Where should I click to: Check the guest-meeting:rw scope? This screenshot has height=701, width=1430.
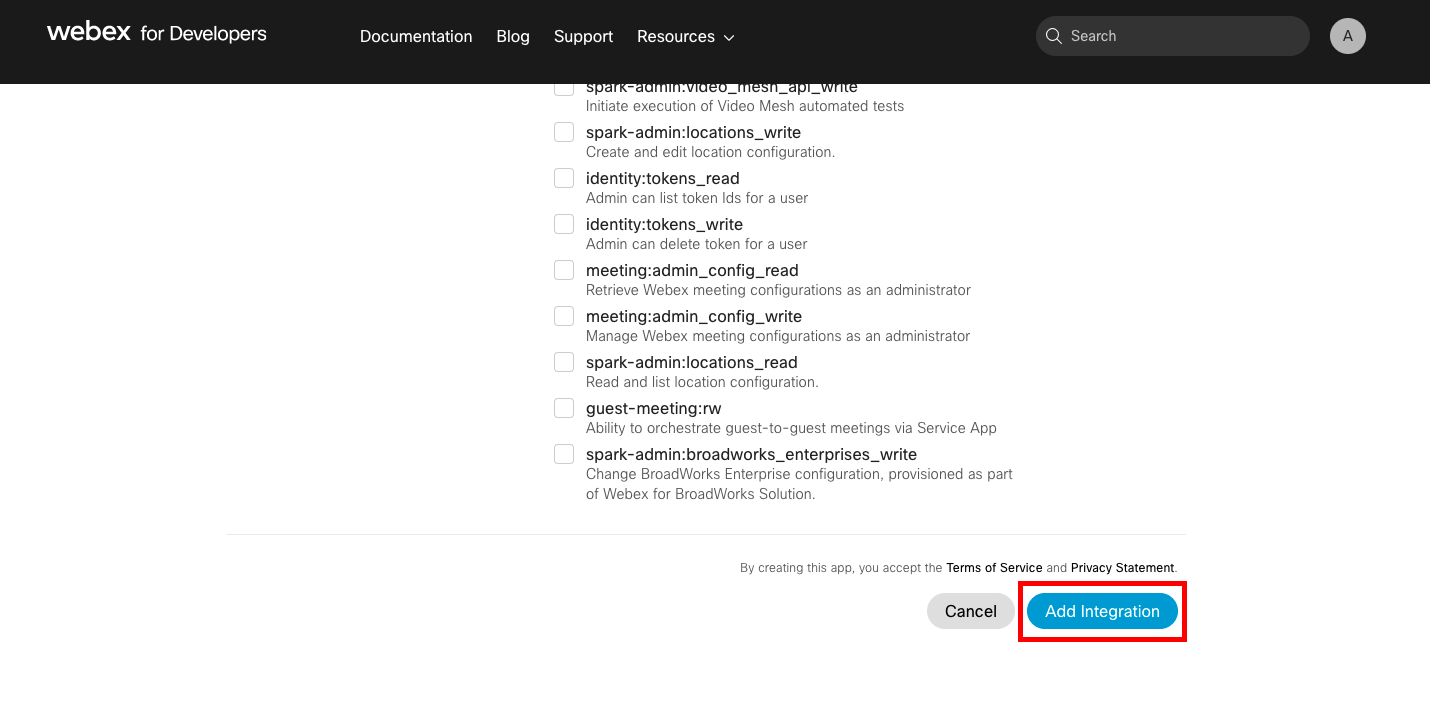pyautogui.click(x=564, y=407)
